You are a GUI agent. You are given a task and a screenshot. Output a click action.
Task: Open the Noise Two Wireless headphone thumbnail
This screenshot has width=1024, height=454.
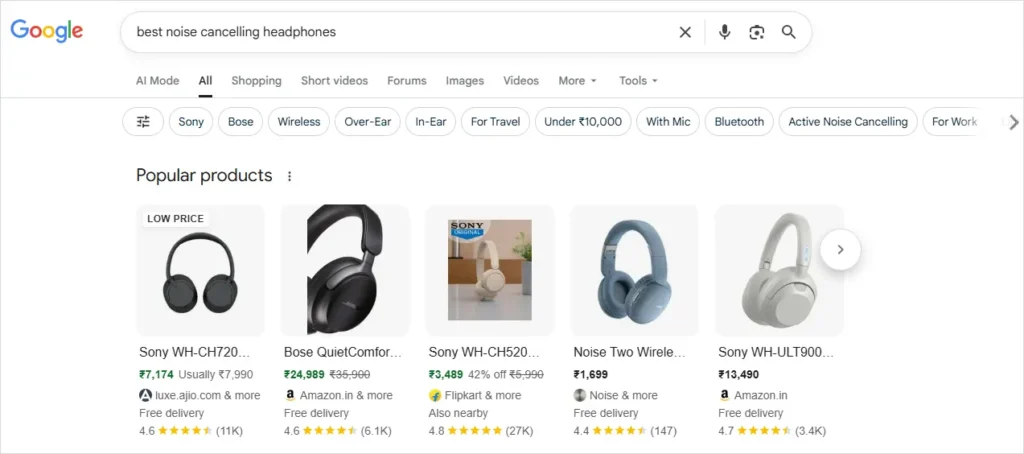[634, 270]
